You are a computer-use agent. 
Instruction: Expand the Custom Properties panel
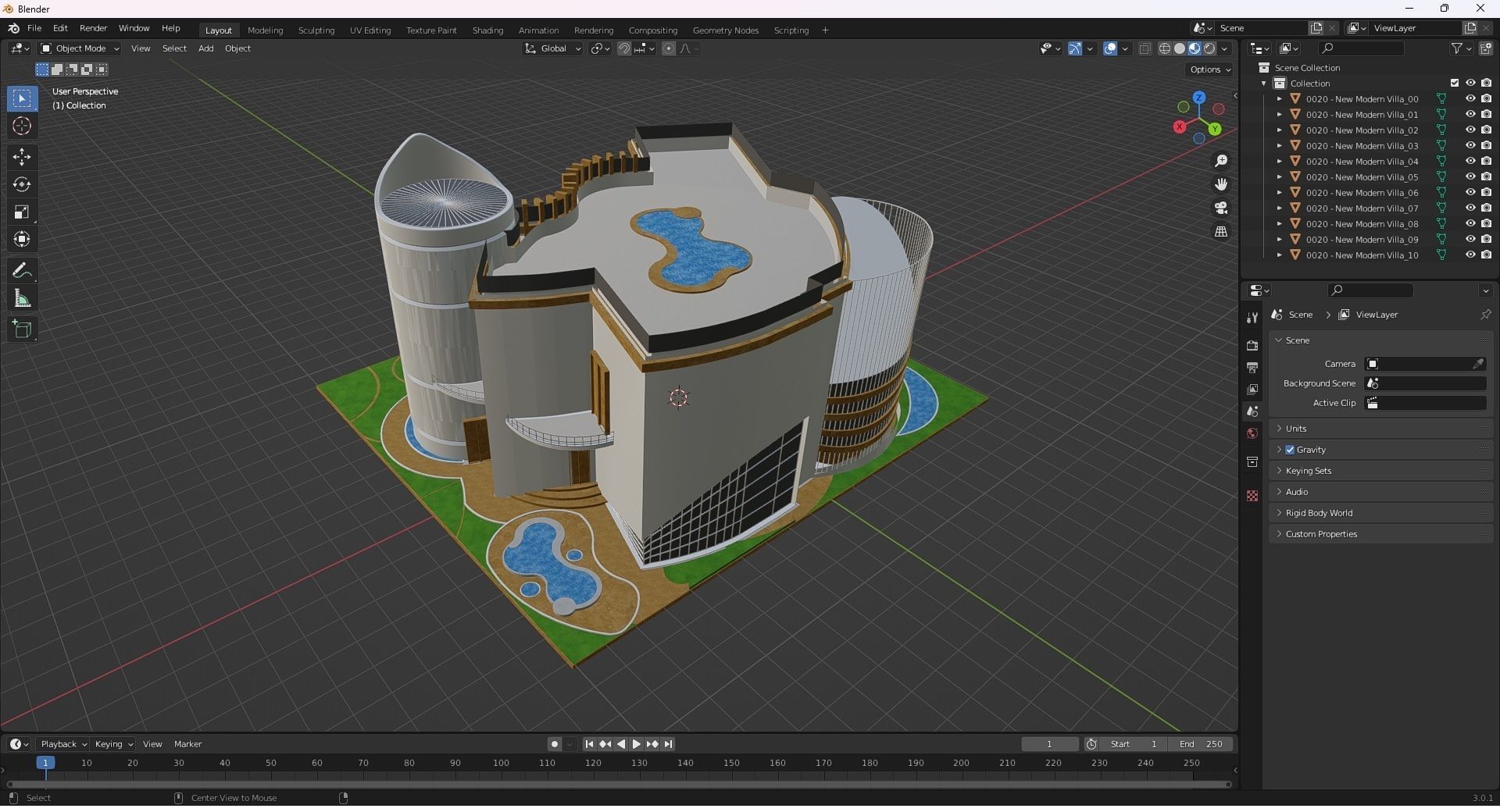[x=1381, y=534]
